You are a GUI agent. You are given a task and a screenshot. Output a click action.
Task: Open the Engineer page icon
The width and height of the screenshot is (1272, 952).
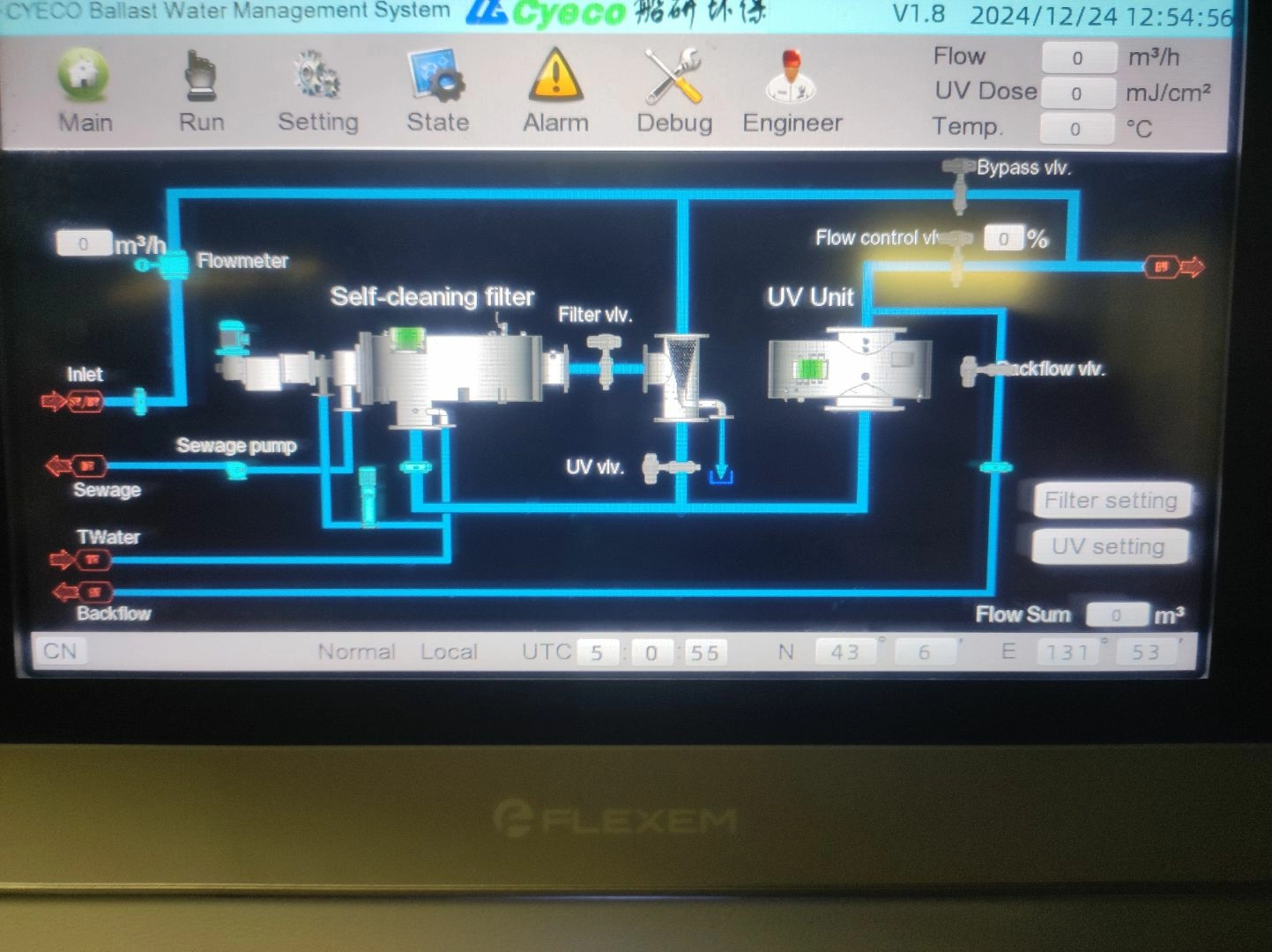click(791, 78)
